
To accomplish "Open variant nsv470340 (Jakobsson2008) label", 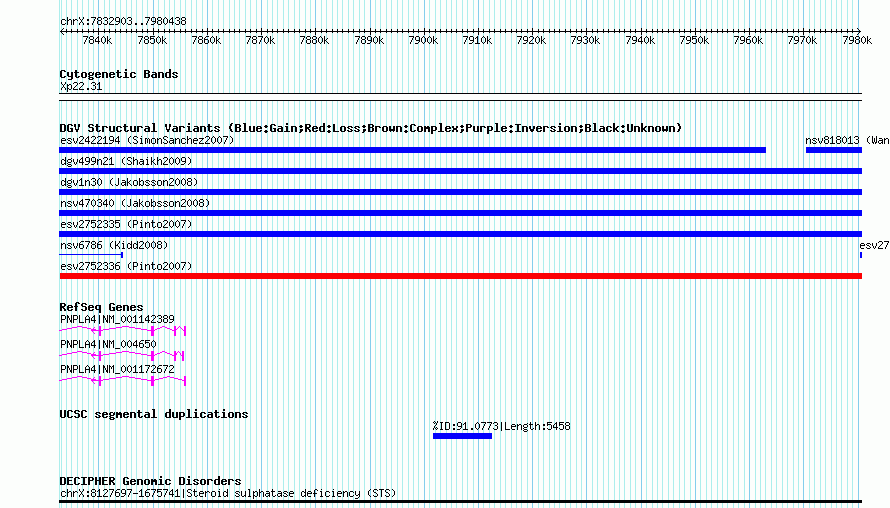I will tap(135, 203).
